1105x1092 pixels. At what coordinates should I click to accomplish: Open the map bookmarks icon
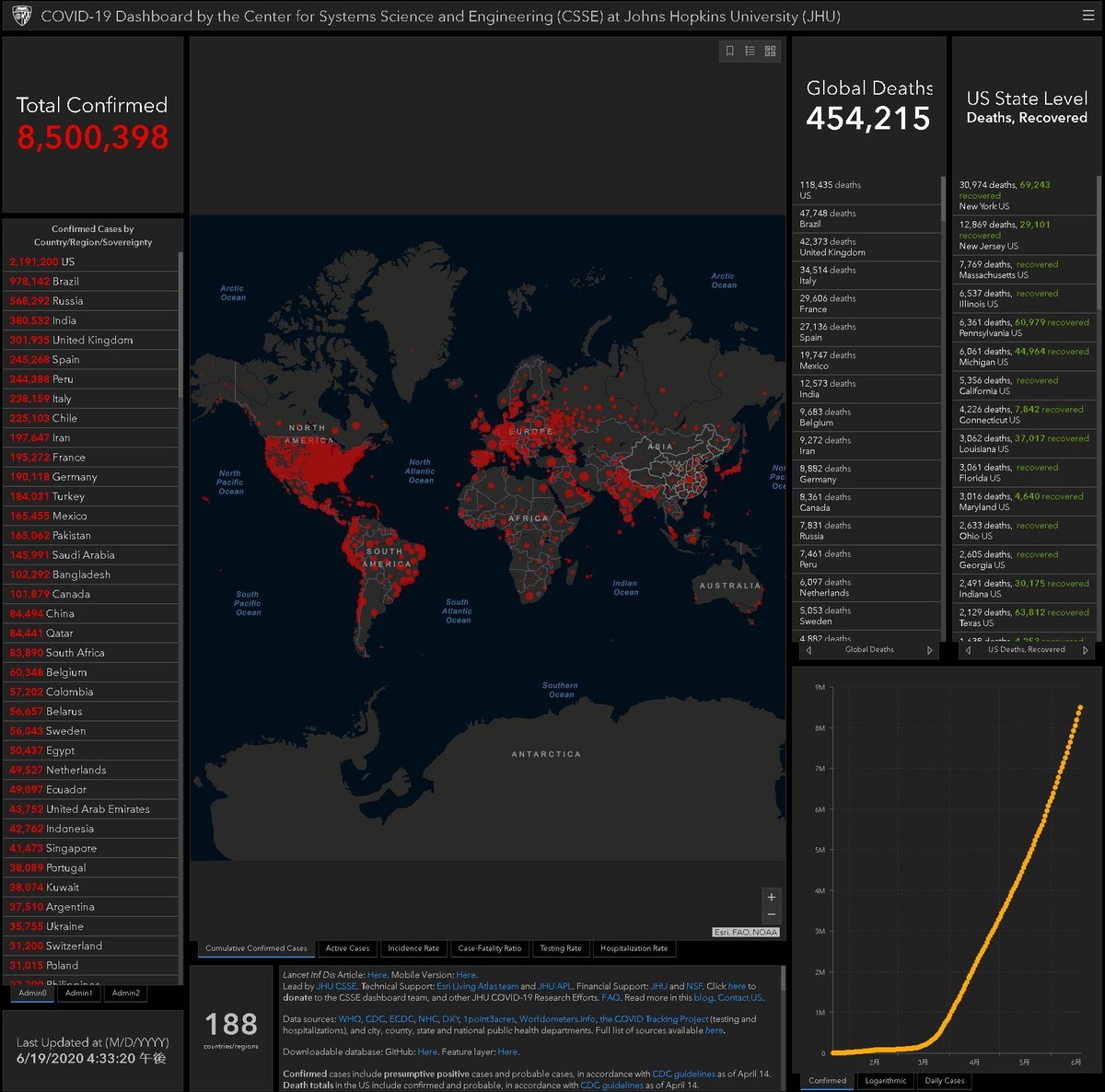tap(730, 51)
